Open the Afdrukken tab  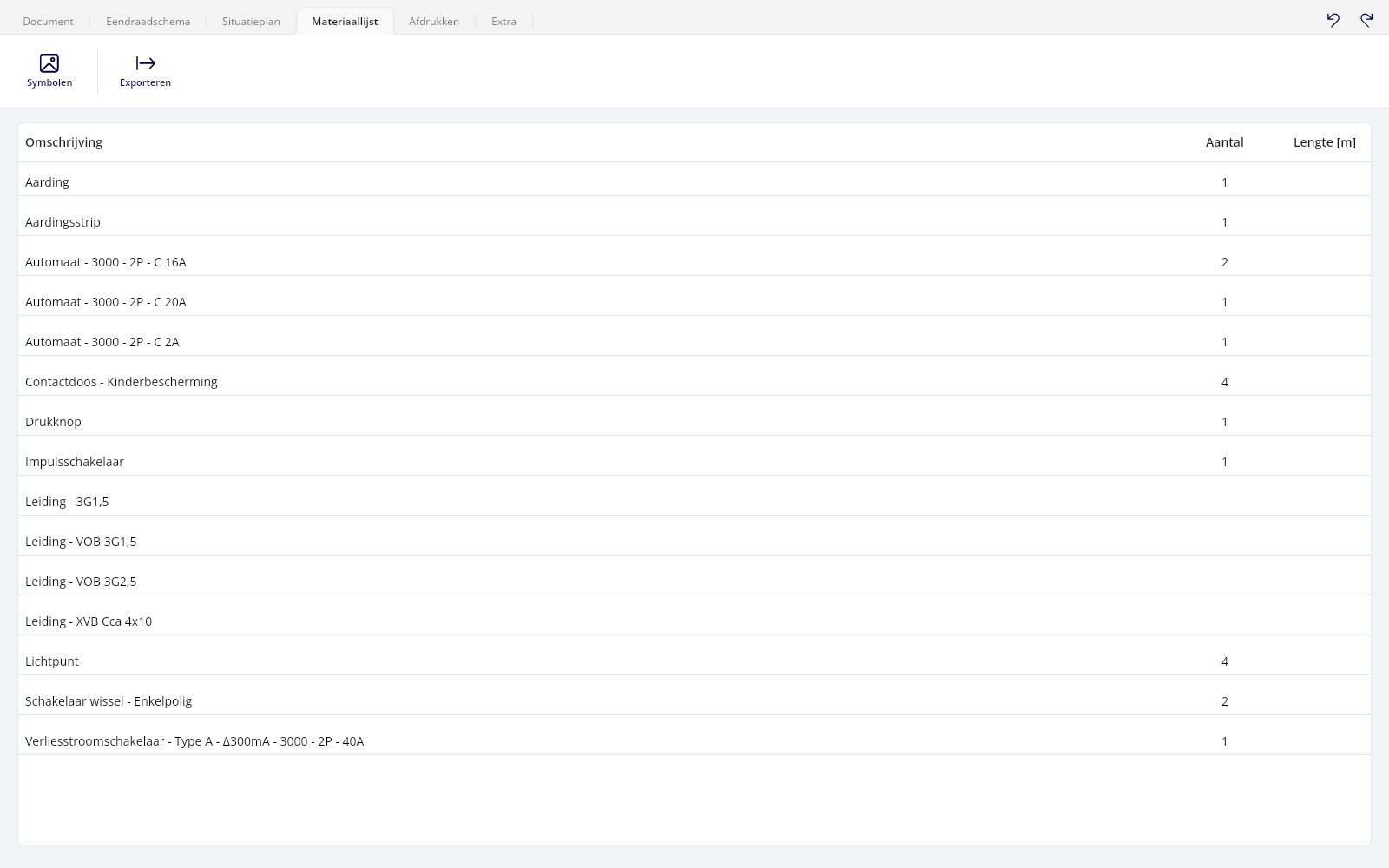tap(434, 21)
